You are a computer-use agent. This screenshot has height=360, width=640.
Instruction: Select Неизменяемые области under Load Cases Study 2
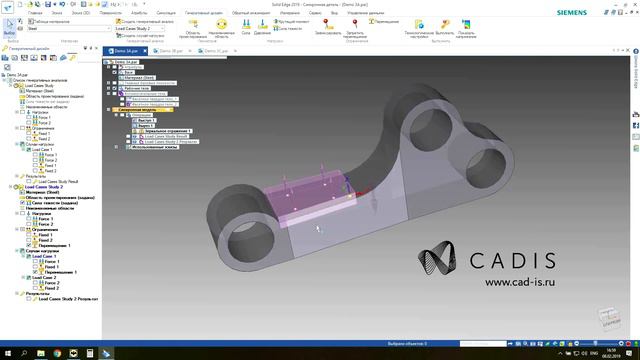point(50,208)
